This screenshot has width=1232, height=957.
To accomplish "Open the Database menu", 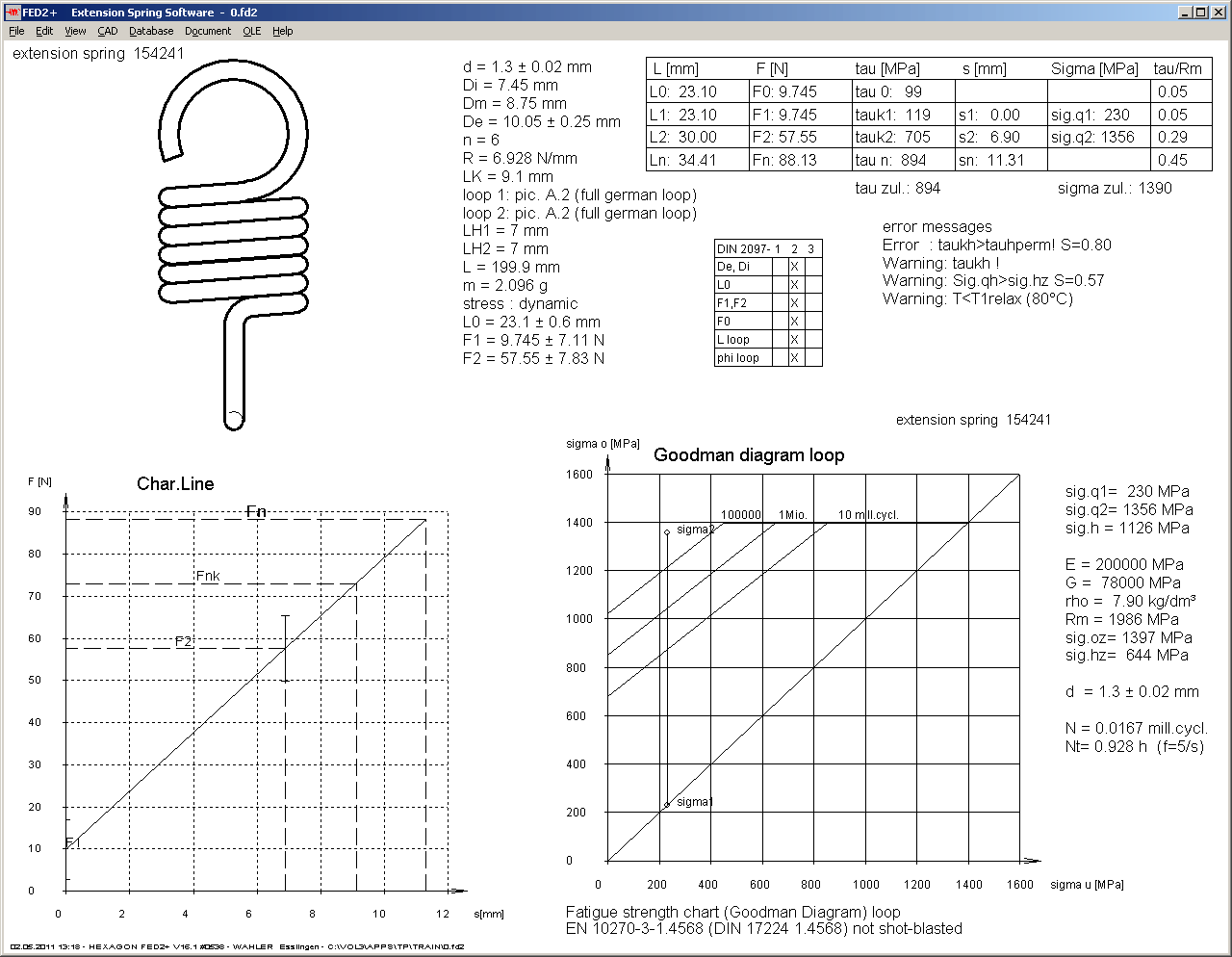I will pos(151,31).
